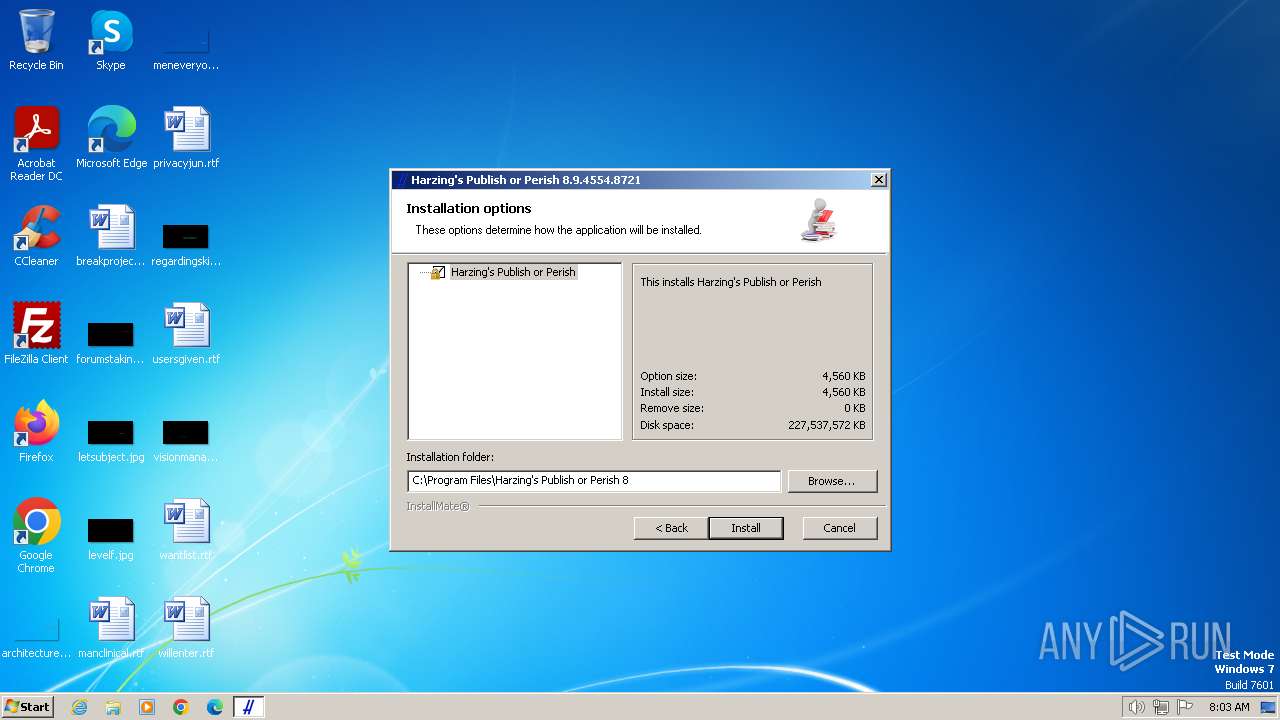The width and height of the screenshot is (1280, 720).
Task: Close the Publish or Perish installer window
Action: pyautogui.click(x=878, y=180)
